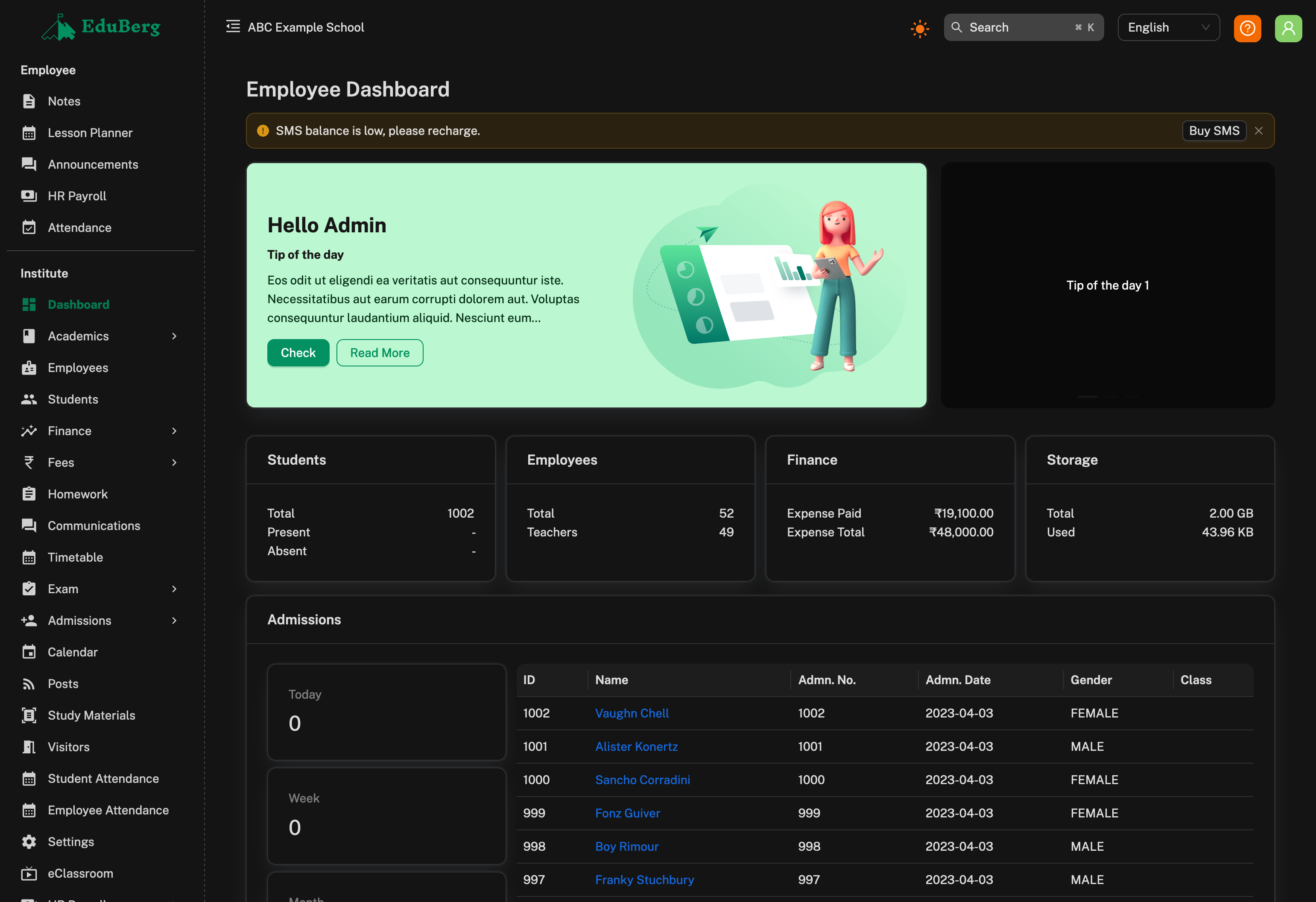Image resolution: width=1316 pixels, height=902 pixels.
Task: Click the 43.96 KB storage used value
Action: pyautogui.click(x=1227, y=532)
